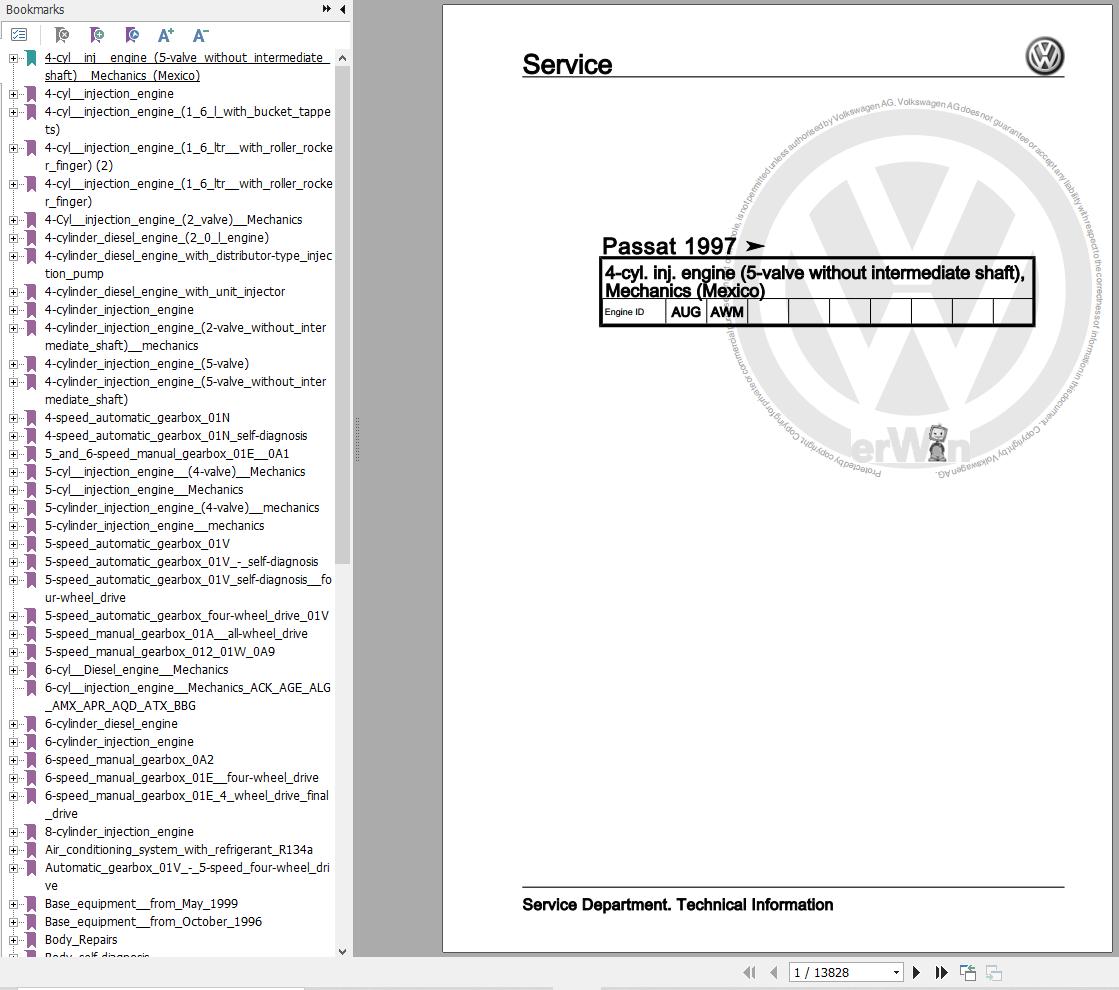Click the panel chevron to show more options

pos(326,9)
